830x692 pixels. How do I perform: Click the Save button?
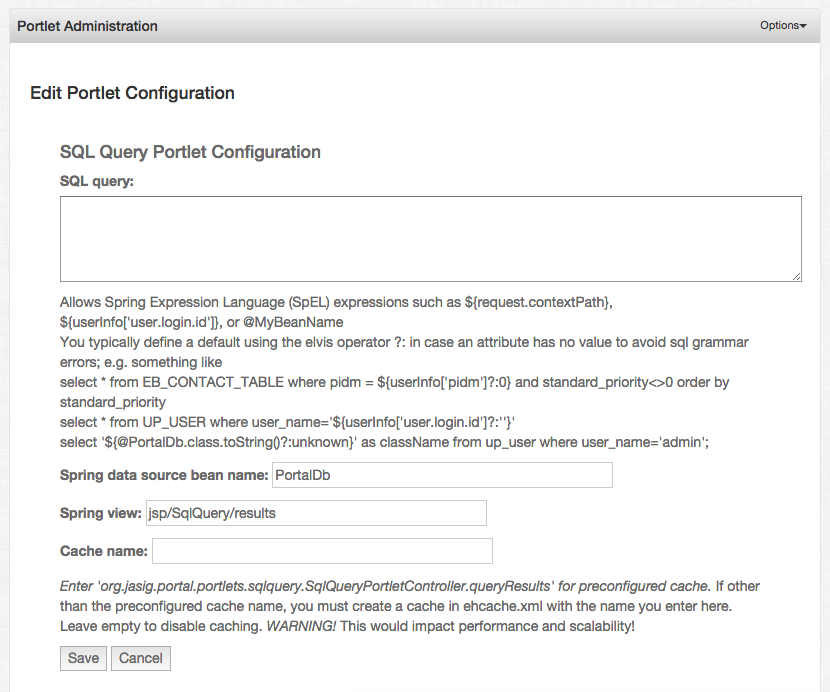point(82,658)
